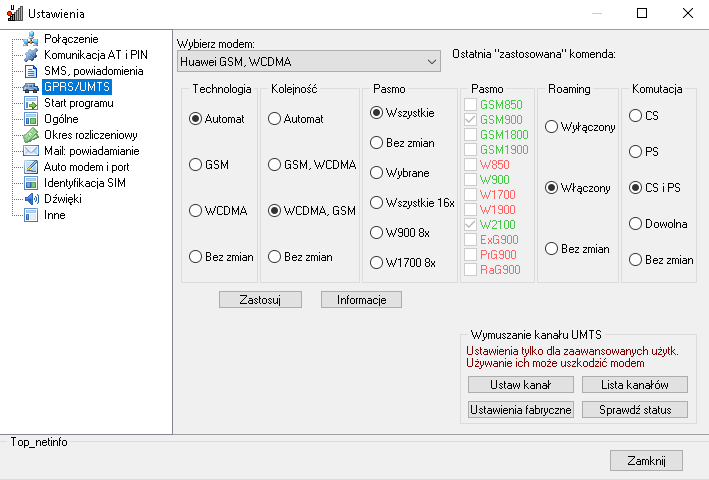Enable the W2100 band checkbox
The image size is (709, 480).
coord(471,225)
